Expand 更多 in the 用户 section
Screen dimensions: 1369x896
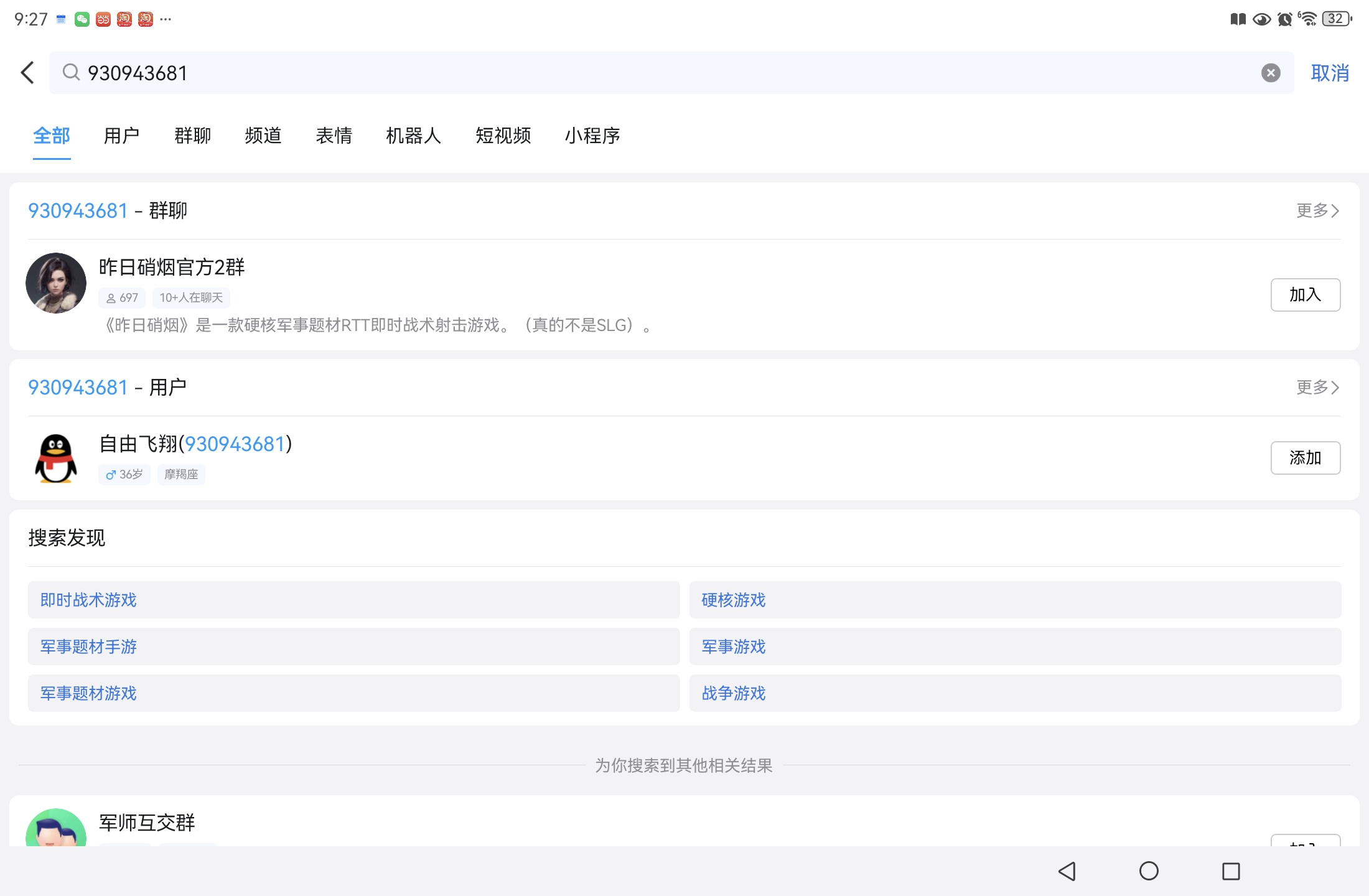[1317, 388]
